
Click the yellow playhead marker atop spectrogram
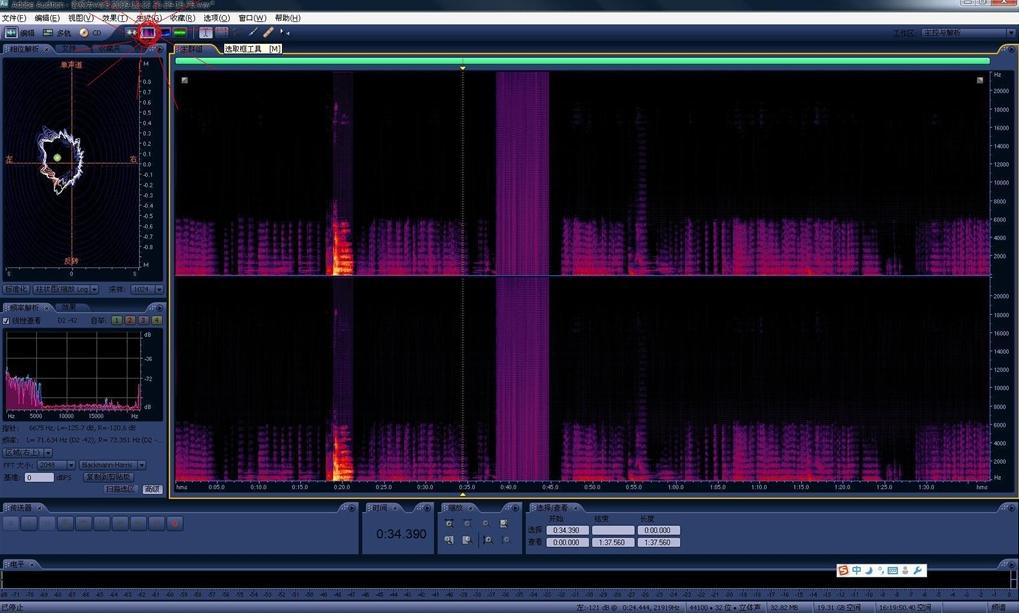pos(463,68)
